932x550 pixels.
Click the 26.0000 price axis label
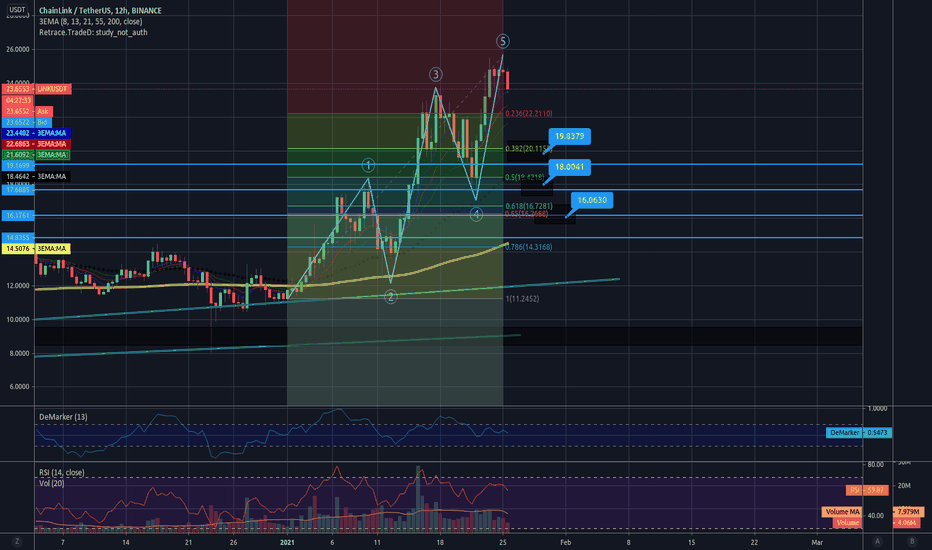click(x=18, y=49)
